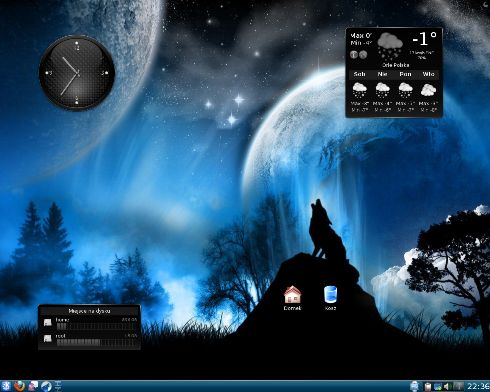Click Wto forecast cloudy icon
The width and height of the screenshot is (490, 392).
click(x=428, y=90)
